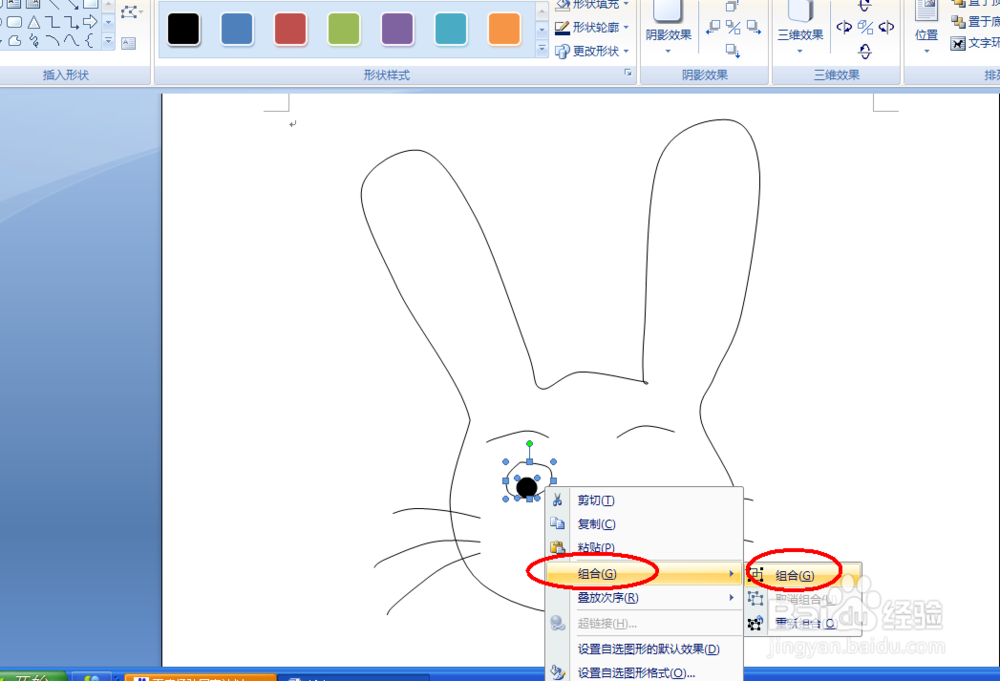Toggle shadow on/off
The width and height of the screenshot is (1000, 681).
coord(733,27)
